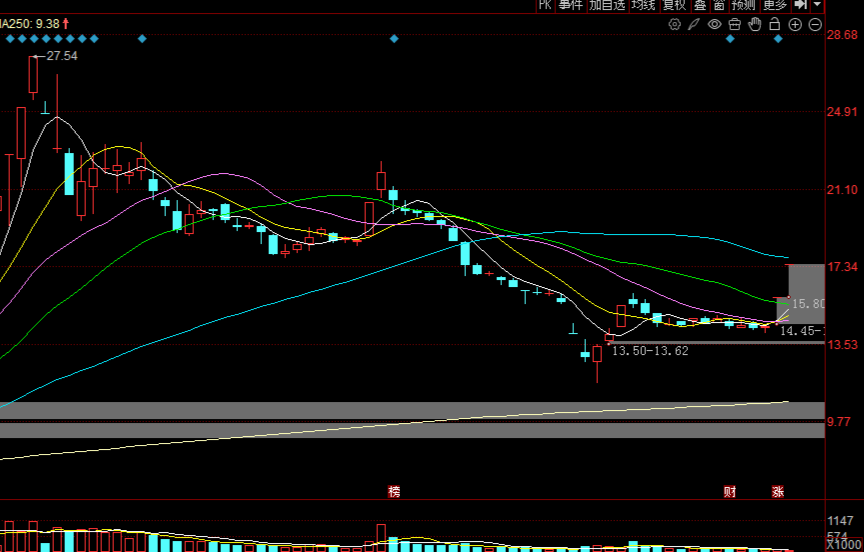Click the 涨 marker on time axis
Viewport: 864px width, 552px height.
[x=778, y=491]
